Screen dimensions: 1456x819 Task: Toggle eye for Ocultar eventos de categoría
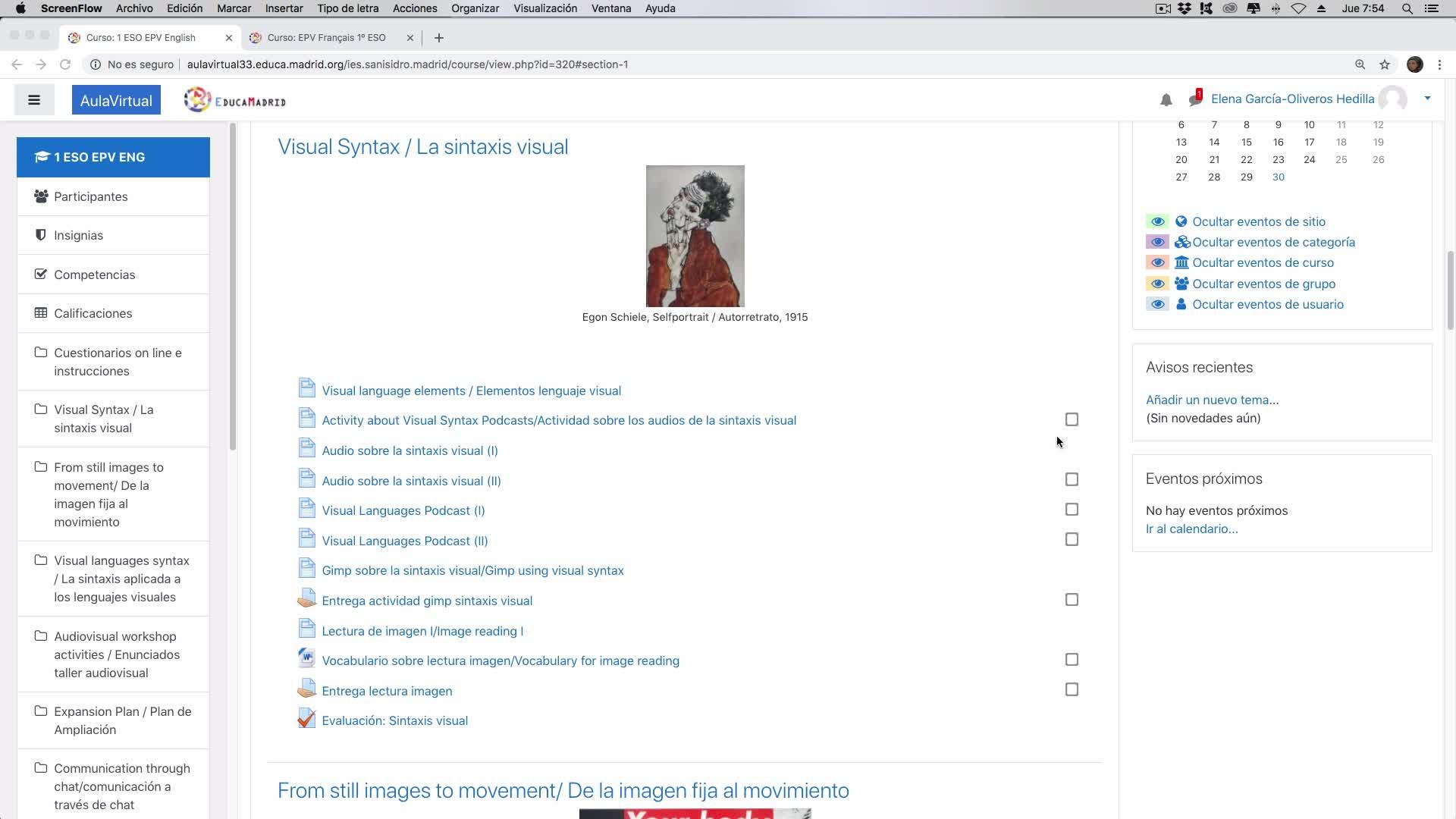click(1157, 242)
